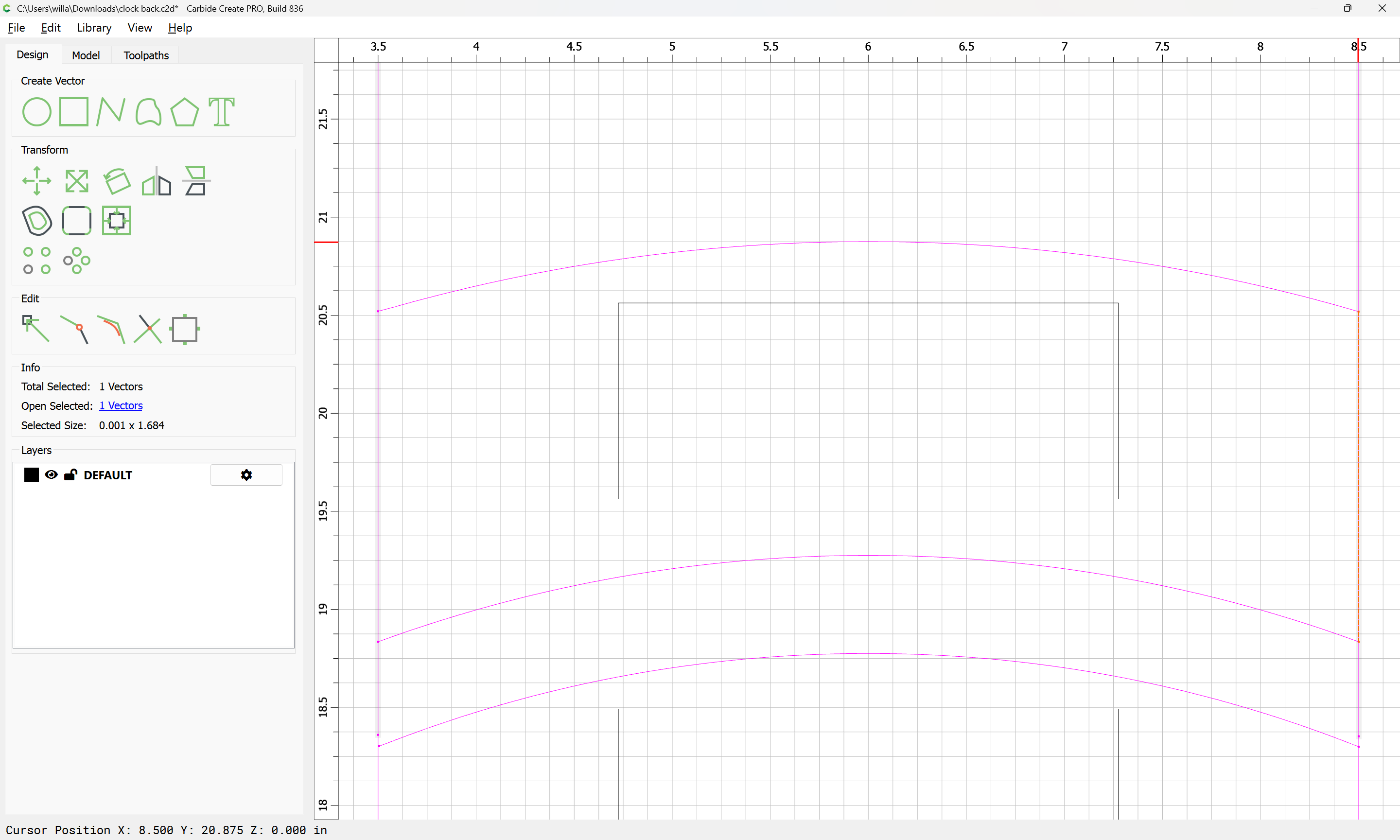Click the Trim Vectors scissors icon
This screenshot has height=840, width=1400.
(x=148, y=329)
